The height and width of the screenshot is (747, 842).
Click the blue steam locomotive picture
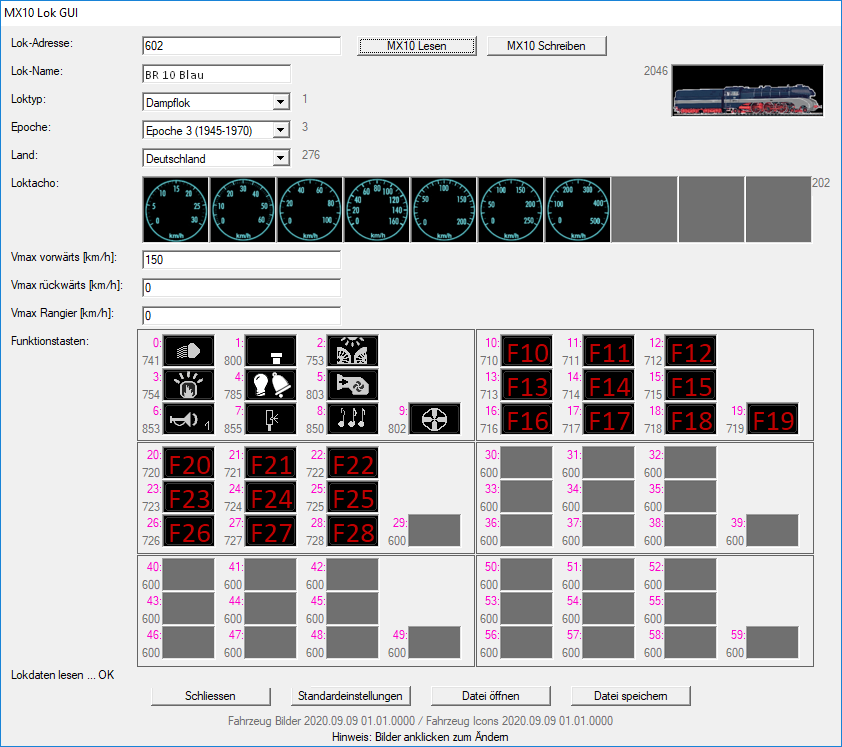(x=746, y=95)
